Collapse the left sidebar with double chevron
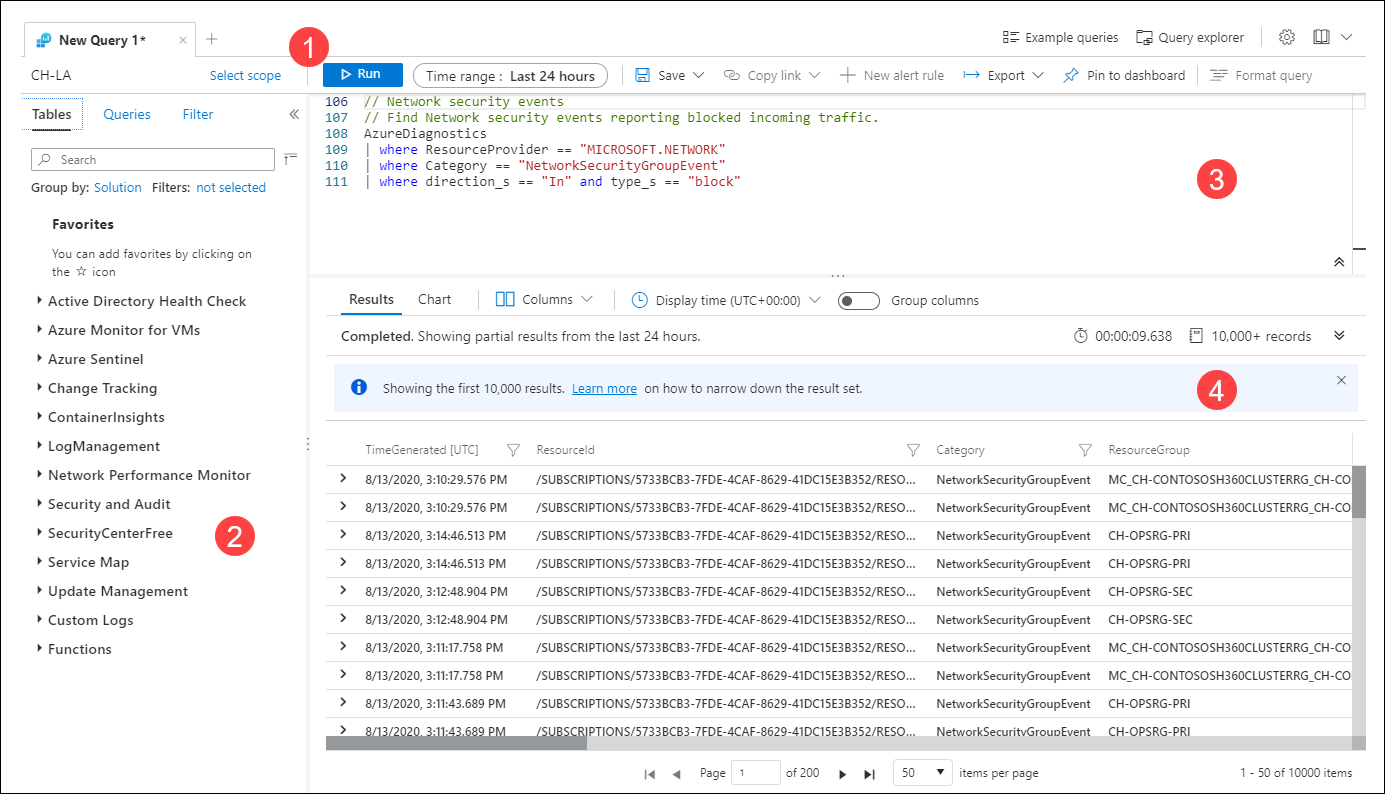The image size is (1385, 794). click(294, 114)
